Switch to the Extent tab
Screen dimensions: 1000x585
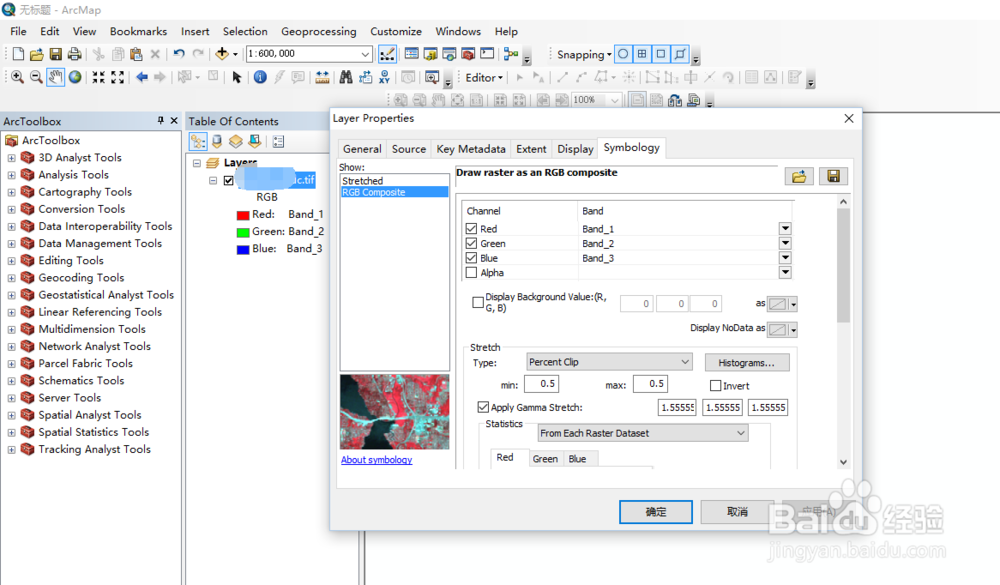[x=531, y=149]
